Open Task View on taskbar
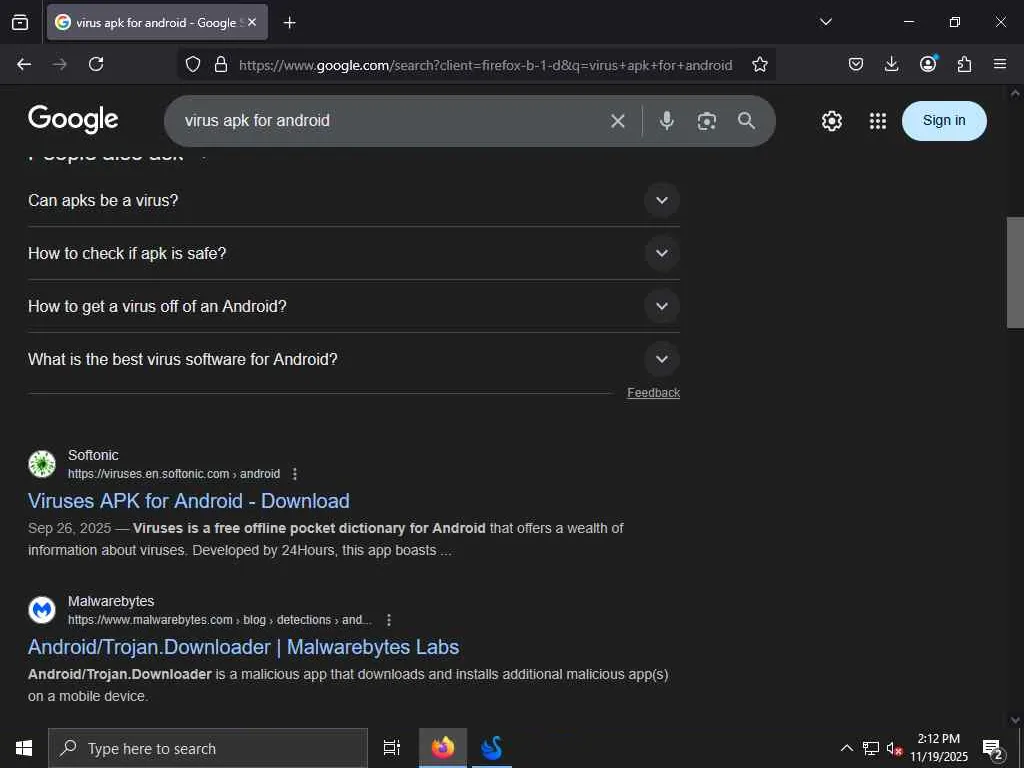The width and height of the screenshot is (1024, 768). pos(392,748)
